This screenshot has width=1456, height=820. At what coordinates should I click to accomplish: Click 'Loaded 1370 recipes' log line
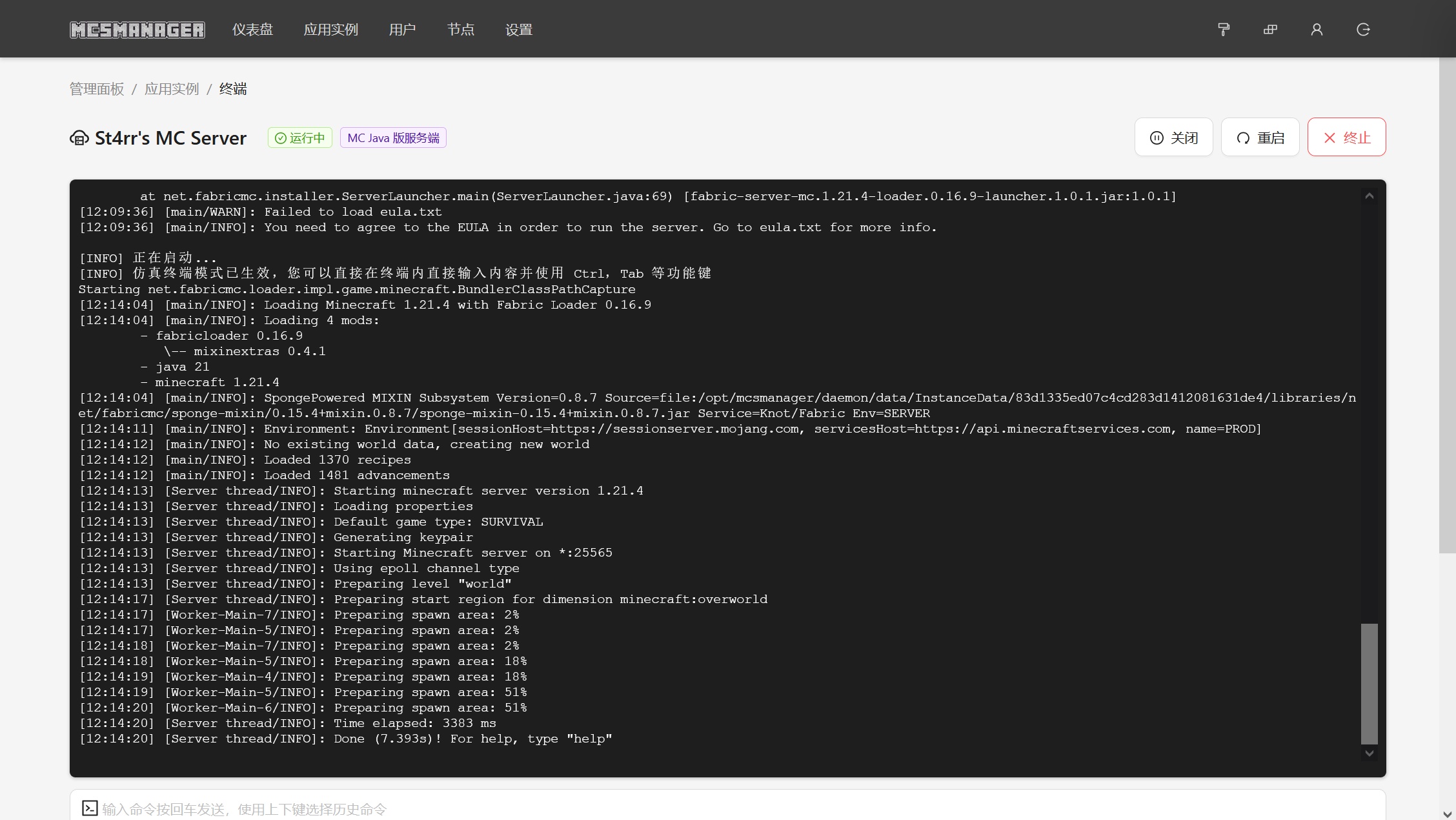(245, 460)
